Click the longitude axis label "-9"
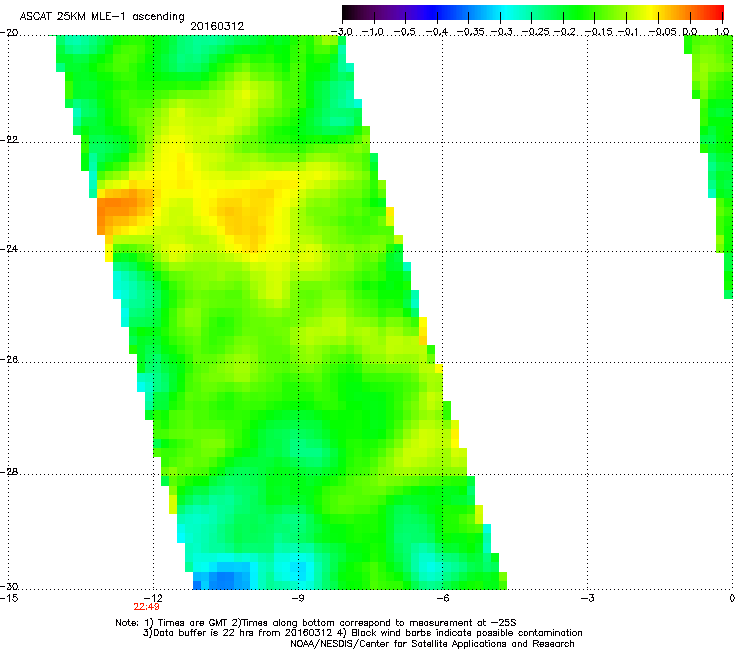Image resolution: width=740 pixels, height=650 pixels. point(298,598)
